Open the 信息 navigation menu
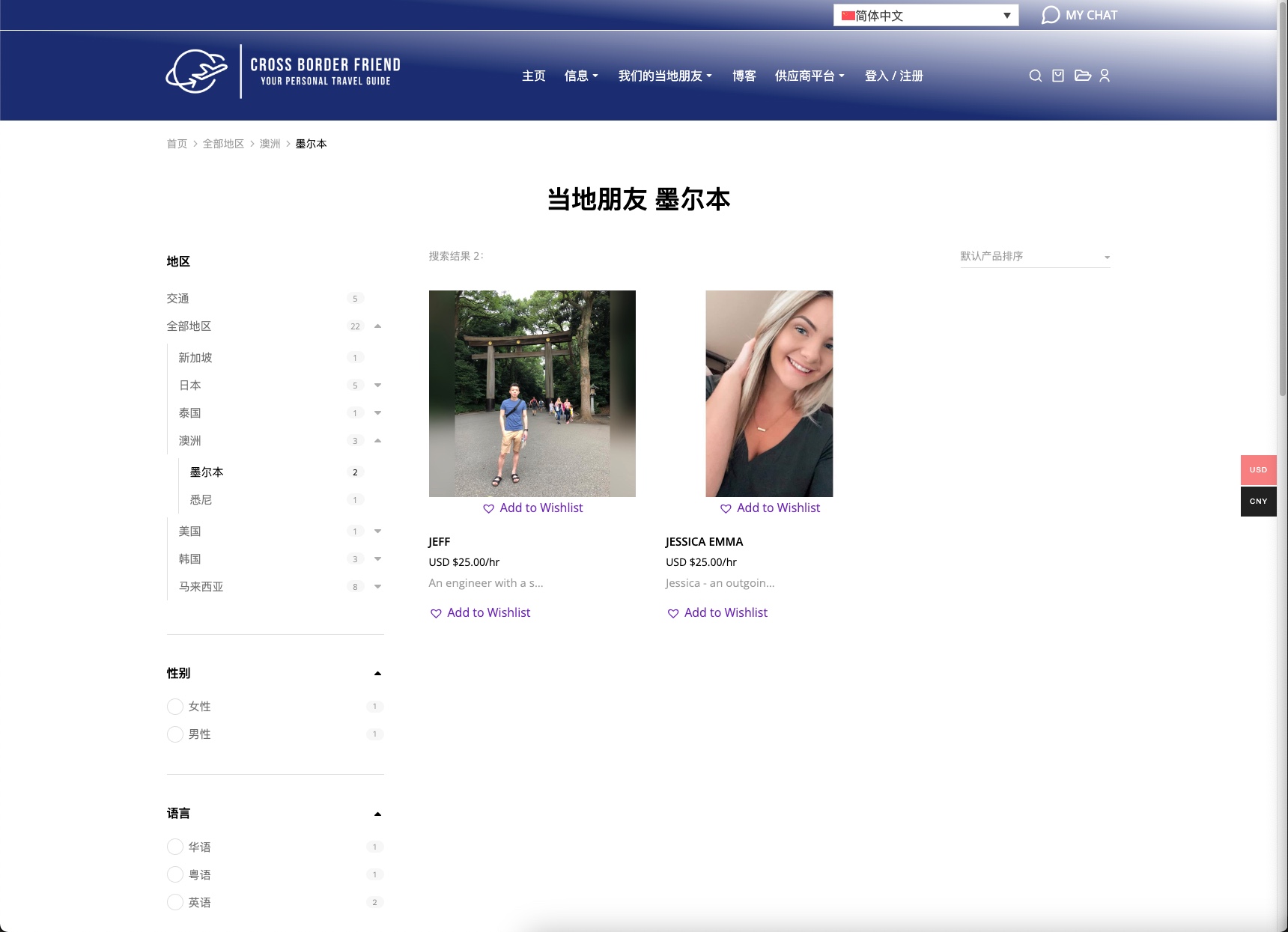The width and height of the screenshot is (1288, 932). [x=581, y=76]
